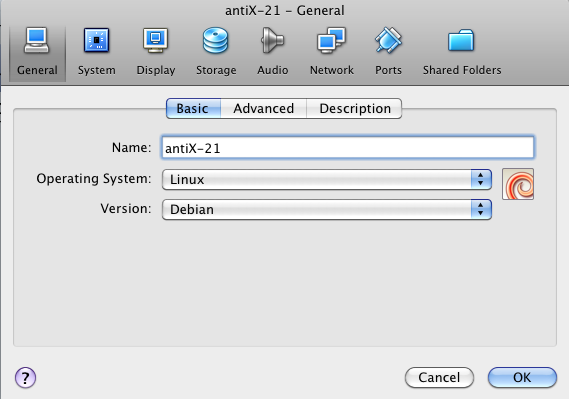
Task: Select the Basic tab
Action: pos(193,108)
